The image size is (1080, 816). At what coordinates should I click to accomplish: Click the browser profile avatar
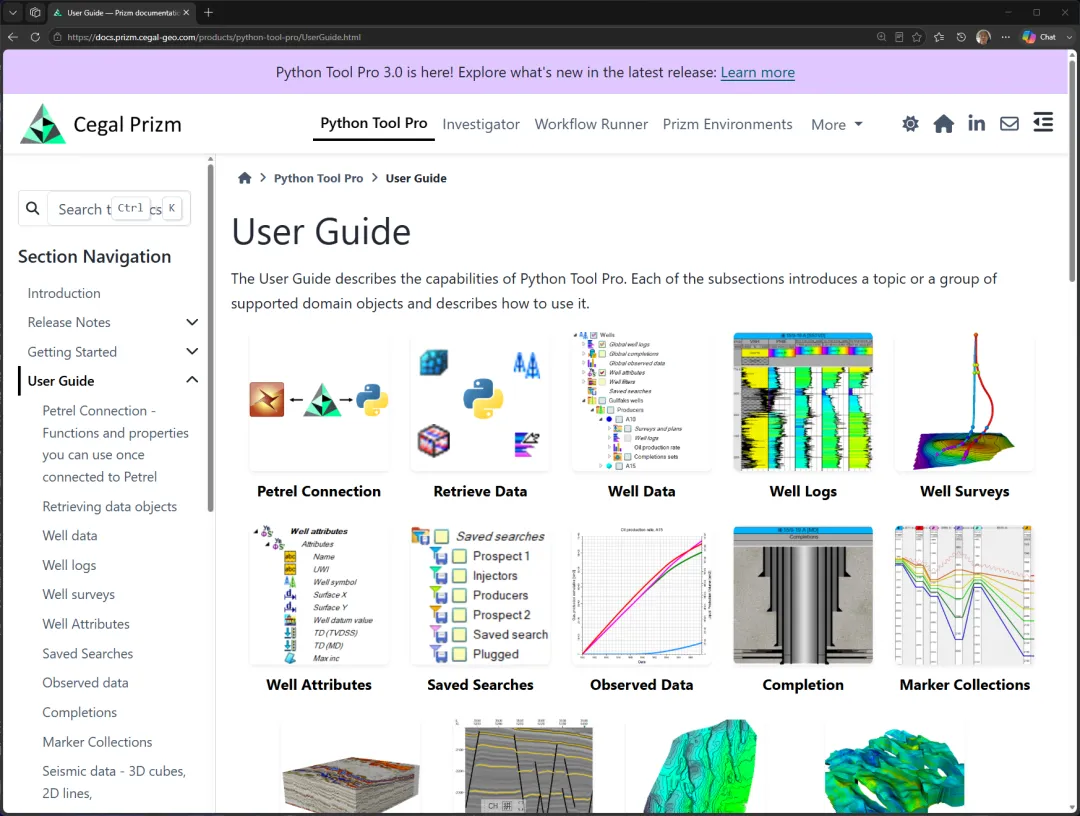point(983,37)
